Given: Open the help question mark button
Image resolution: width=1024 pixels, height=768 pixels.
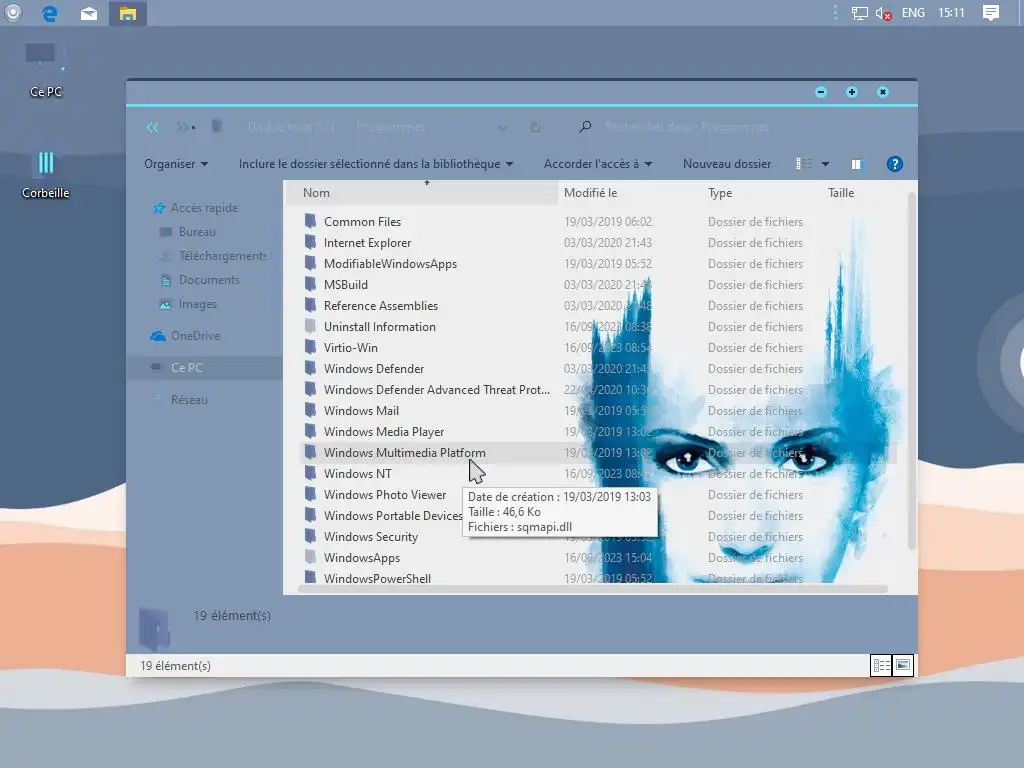Looking at the screenshot, I should [895, 164].
